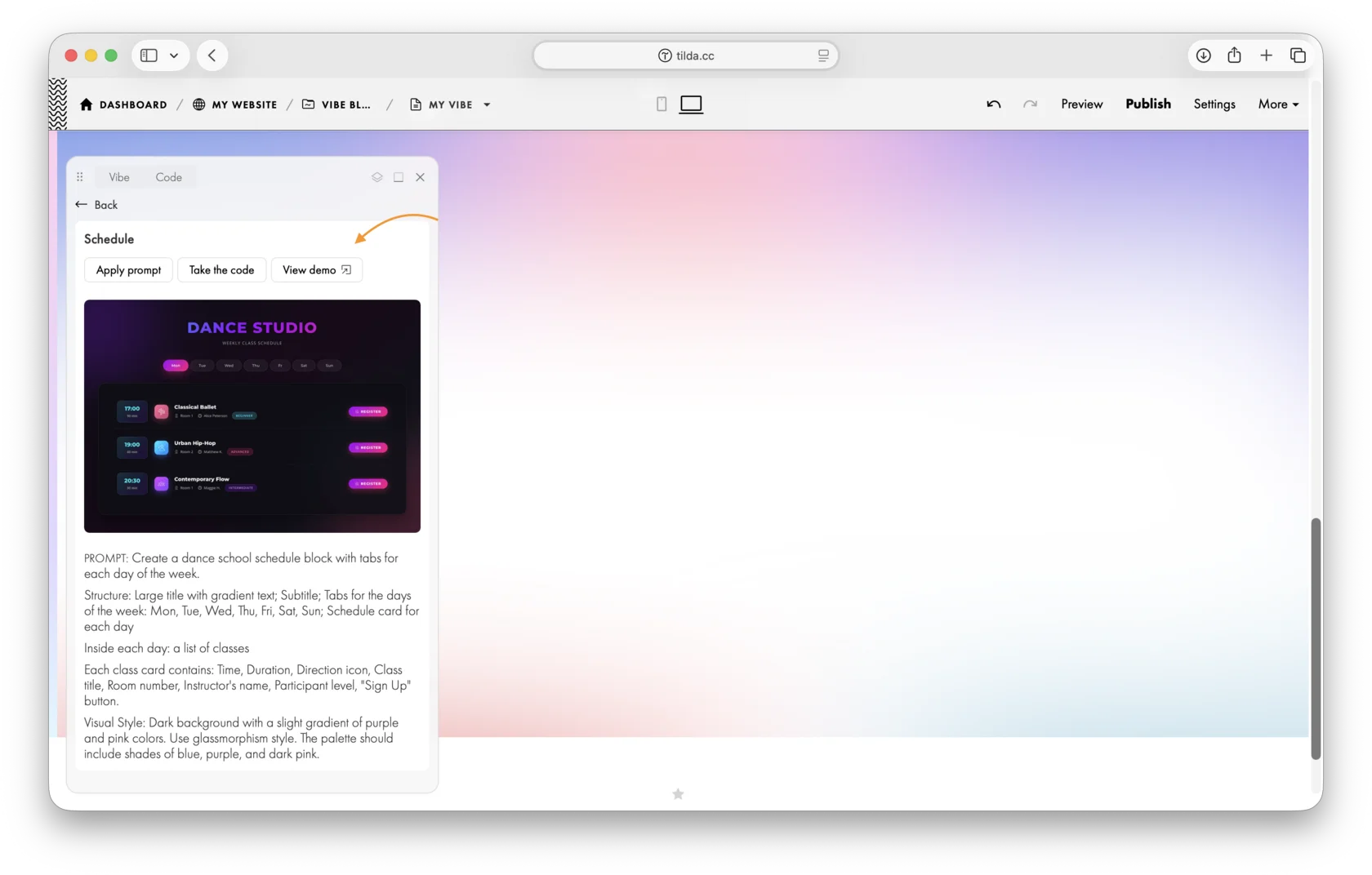The image size is (1372, 875).
Task: Take the code of Schedule block
Action: (x=221, y=270)
